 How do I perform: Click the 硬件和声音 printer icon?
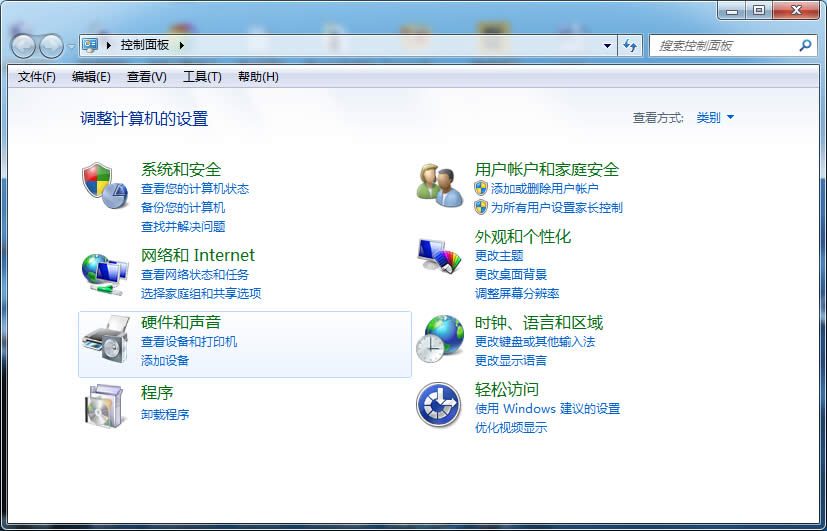[x=104, y=340]
